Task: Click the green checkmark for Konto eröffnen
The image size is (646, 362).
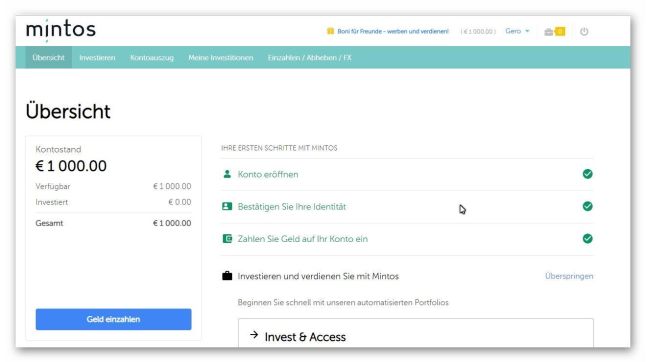Action: pyautogui.click(x=587, y=174)
